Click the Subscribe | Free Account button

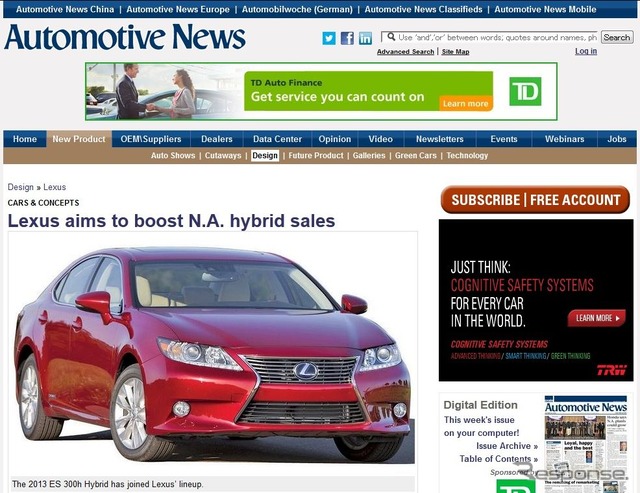pos(536,200)
